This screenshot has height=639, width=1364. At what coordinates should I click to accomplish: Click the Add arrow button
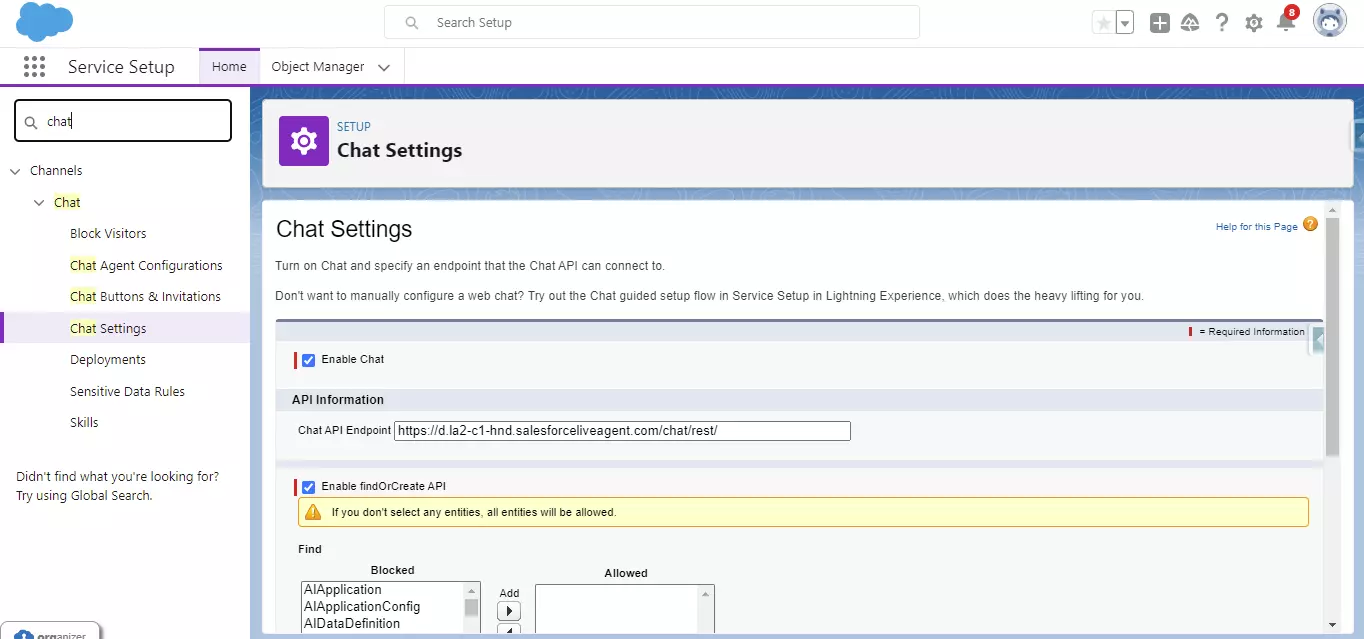click(x=509, y=609)
